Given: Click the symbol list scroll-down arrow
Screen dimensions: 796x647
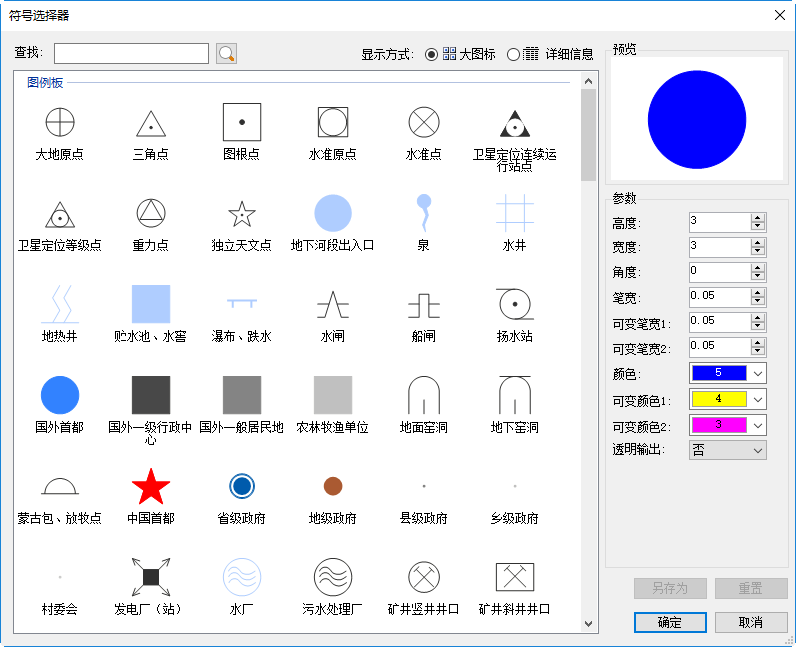Looking at the screenshot, I should pyautogui.click(x=588, y=624).
